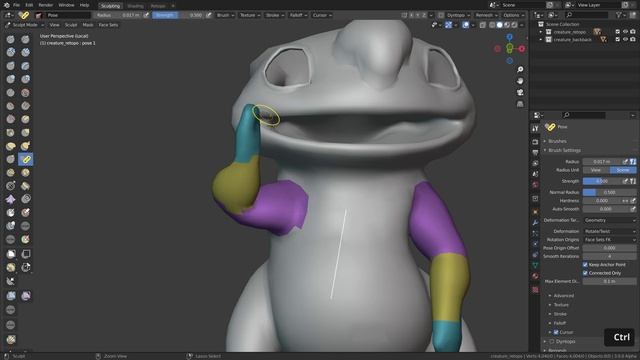This screenshot has width=640, height=360.
Task: Click the zoom magnifier viewport icon
Action: (520, 69)
